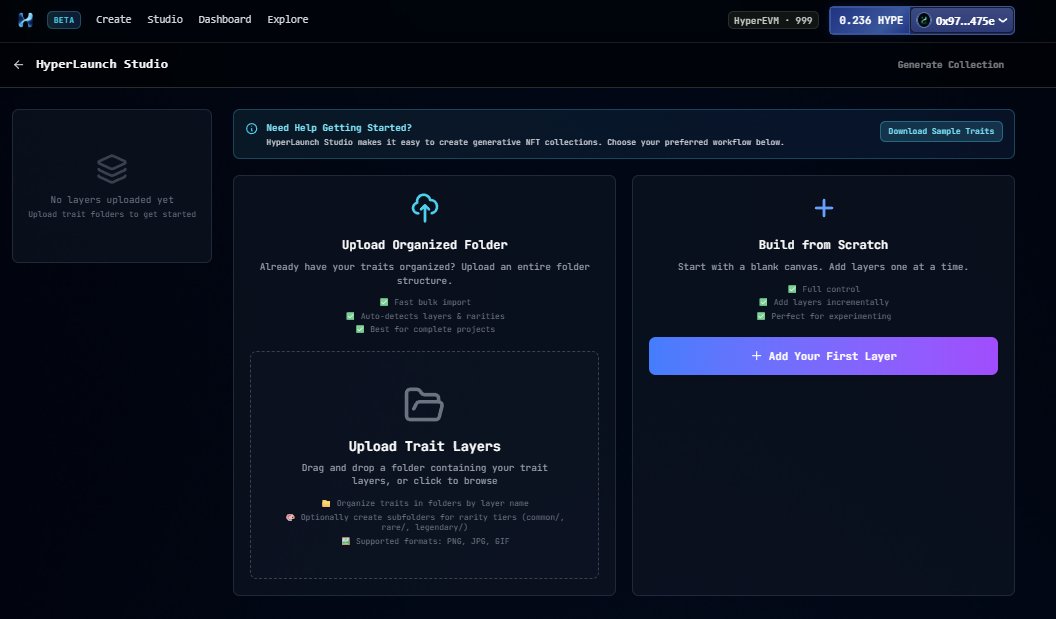The height and width of the screenshot is (619, 1056).
Task: Open the Create menu
Action: click(x=113, y=20)
